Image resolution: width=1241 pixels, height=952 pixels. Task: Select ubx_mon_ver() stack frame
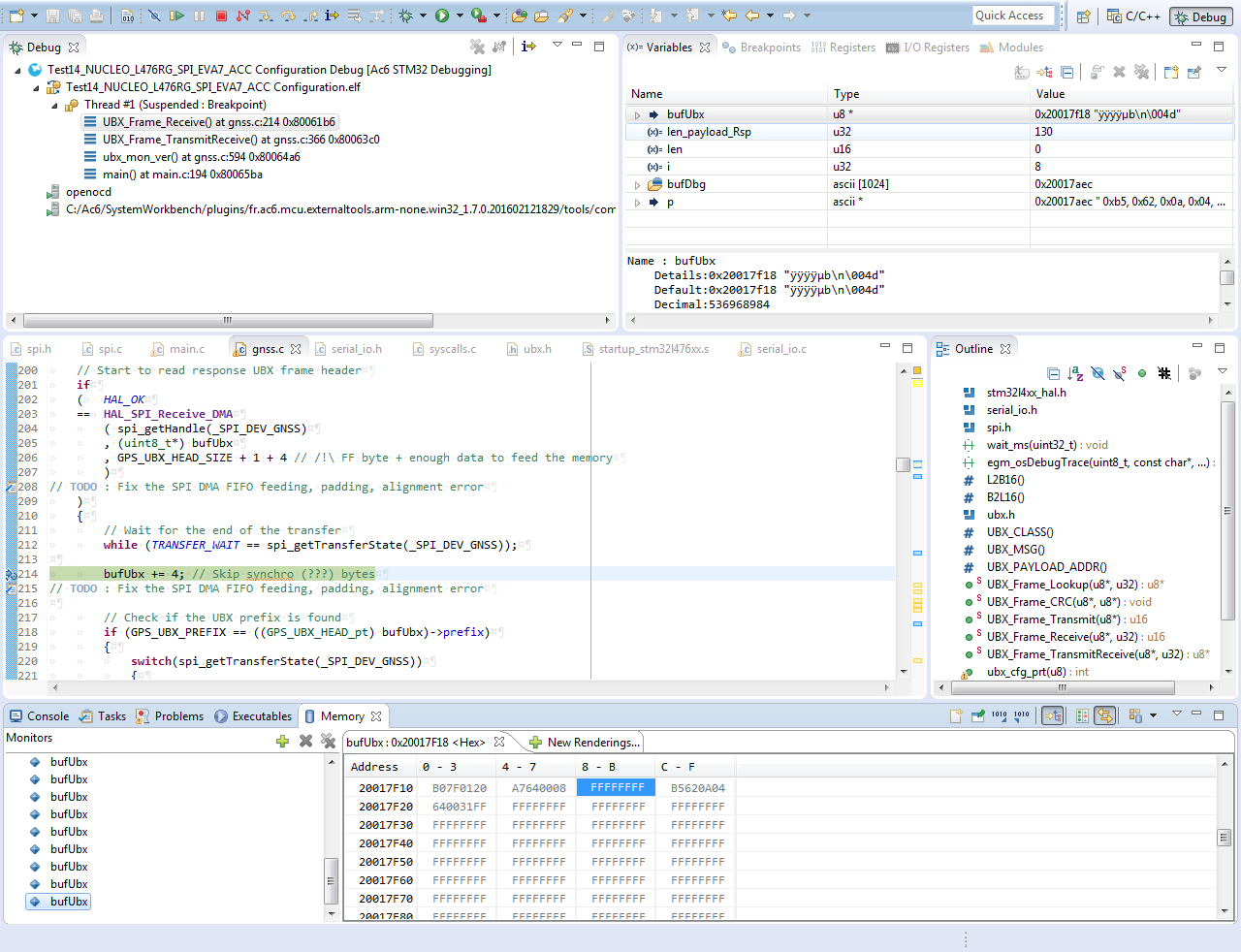(x=192, y=157)
